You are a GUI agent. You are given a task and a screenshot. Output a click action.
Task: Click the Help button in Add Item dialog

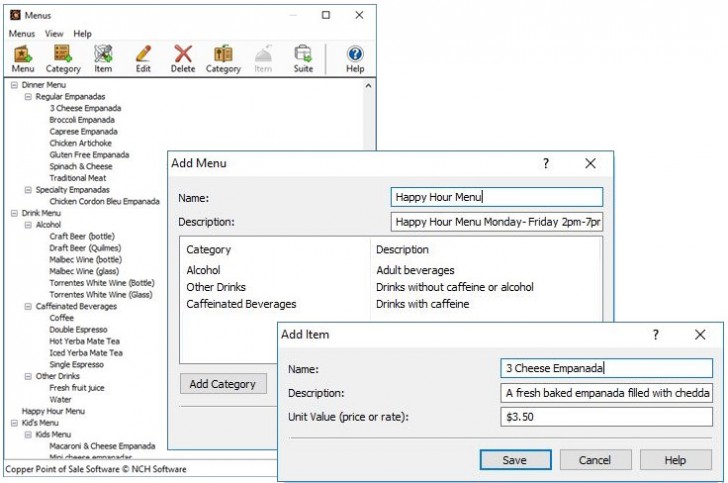click(676, 460)
